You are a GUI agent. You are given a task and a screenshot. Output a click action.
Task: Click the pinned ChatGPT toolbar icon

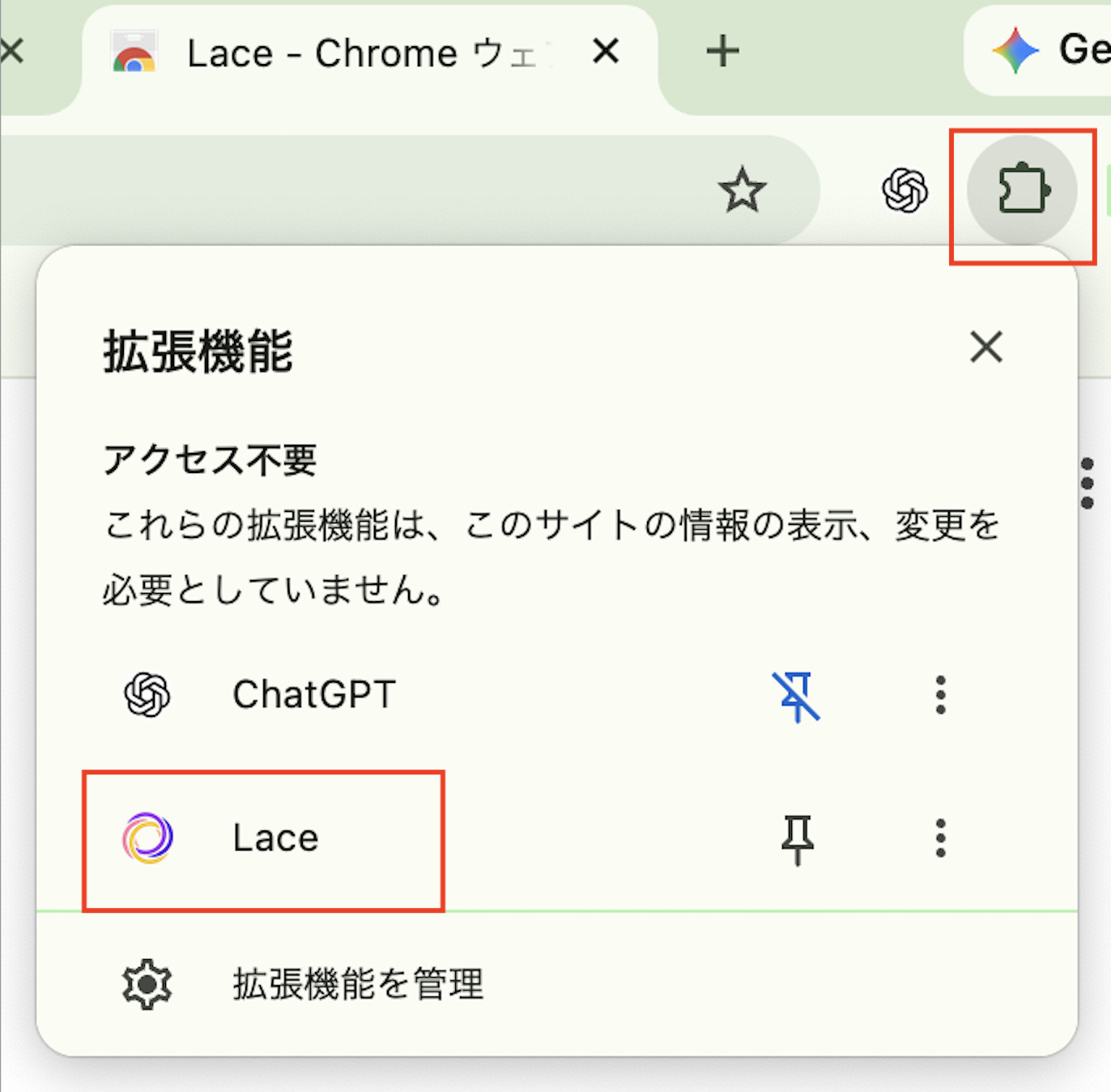click(x=905, y=190)
